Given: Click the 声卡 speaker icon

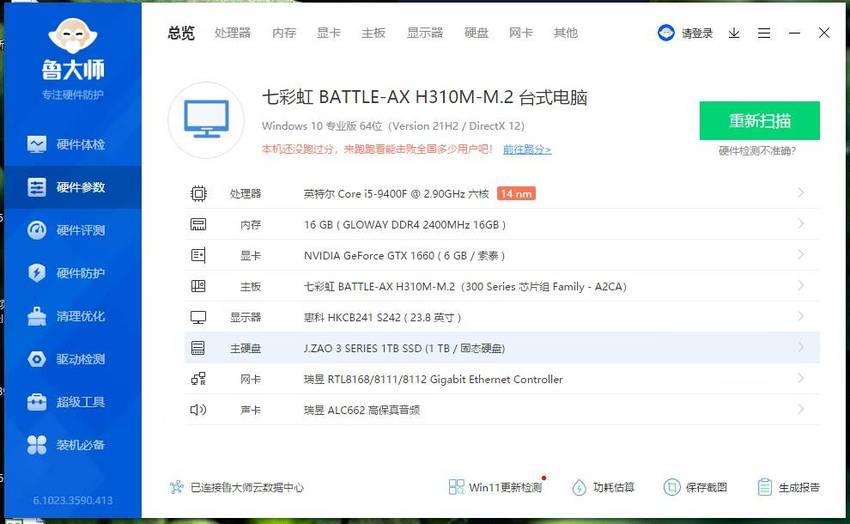Looking at the screenshot, I should [198, 410].
